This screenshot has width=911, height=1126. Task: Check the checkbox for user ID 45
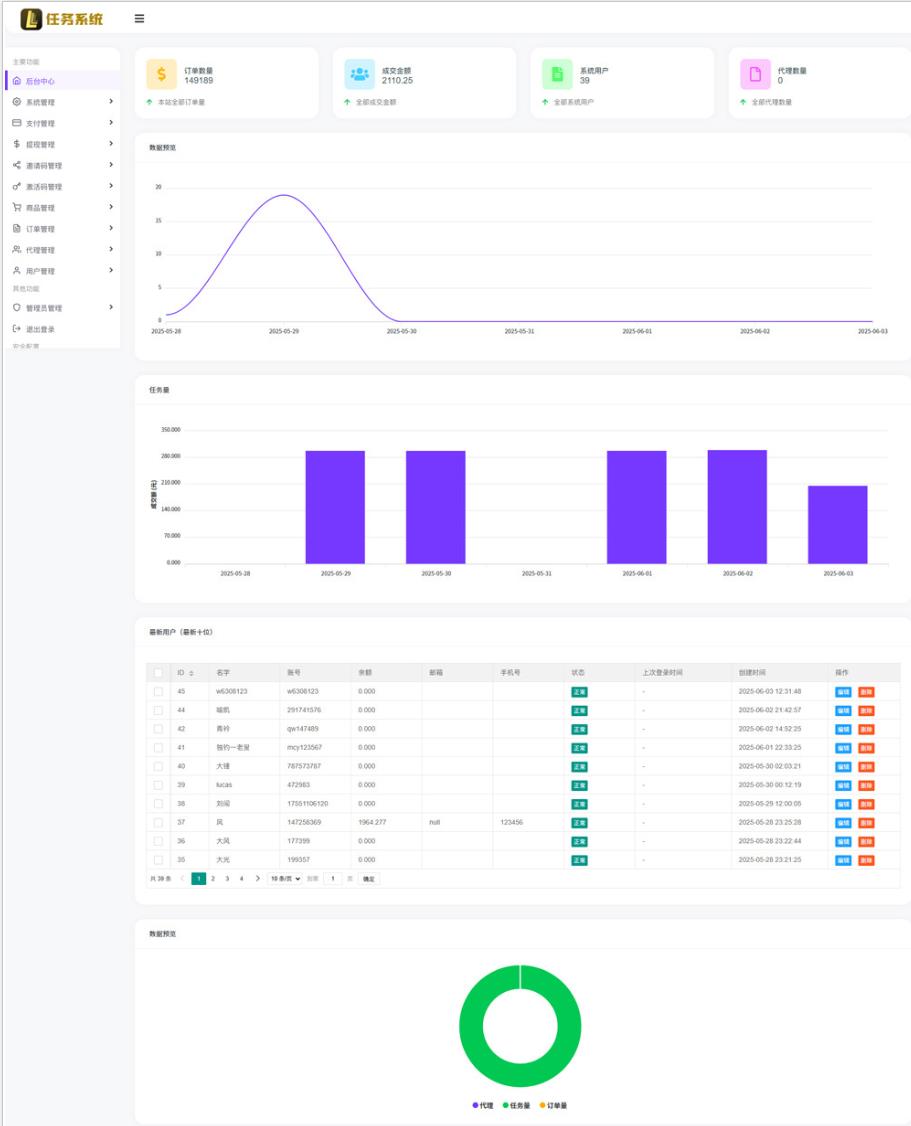(158, 691)
